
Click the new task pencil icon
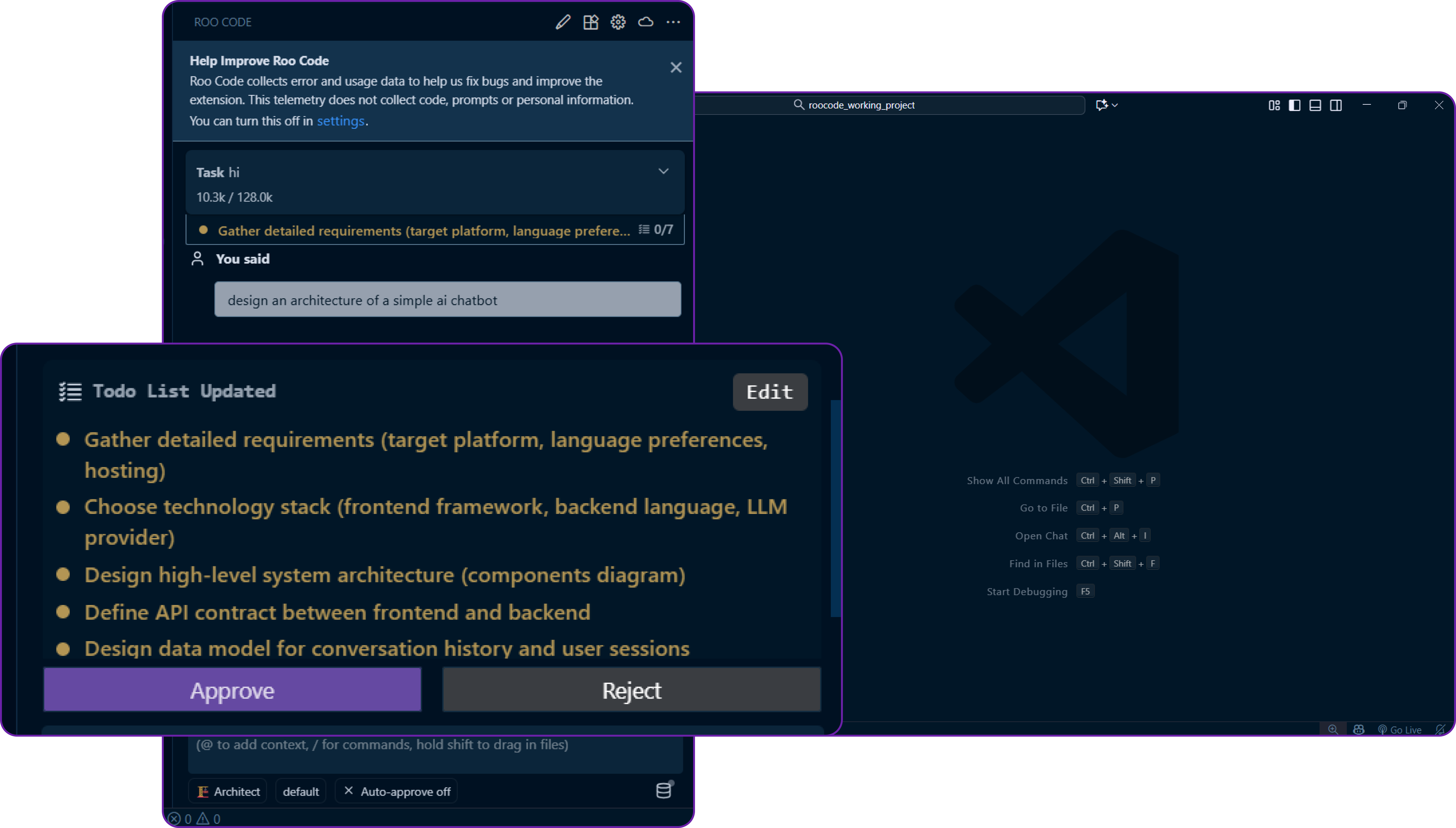coord(562,22)
